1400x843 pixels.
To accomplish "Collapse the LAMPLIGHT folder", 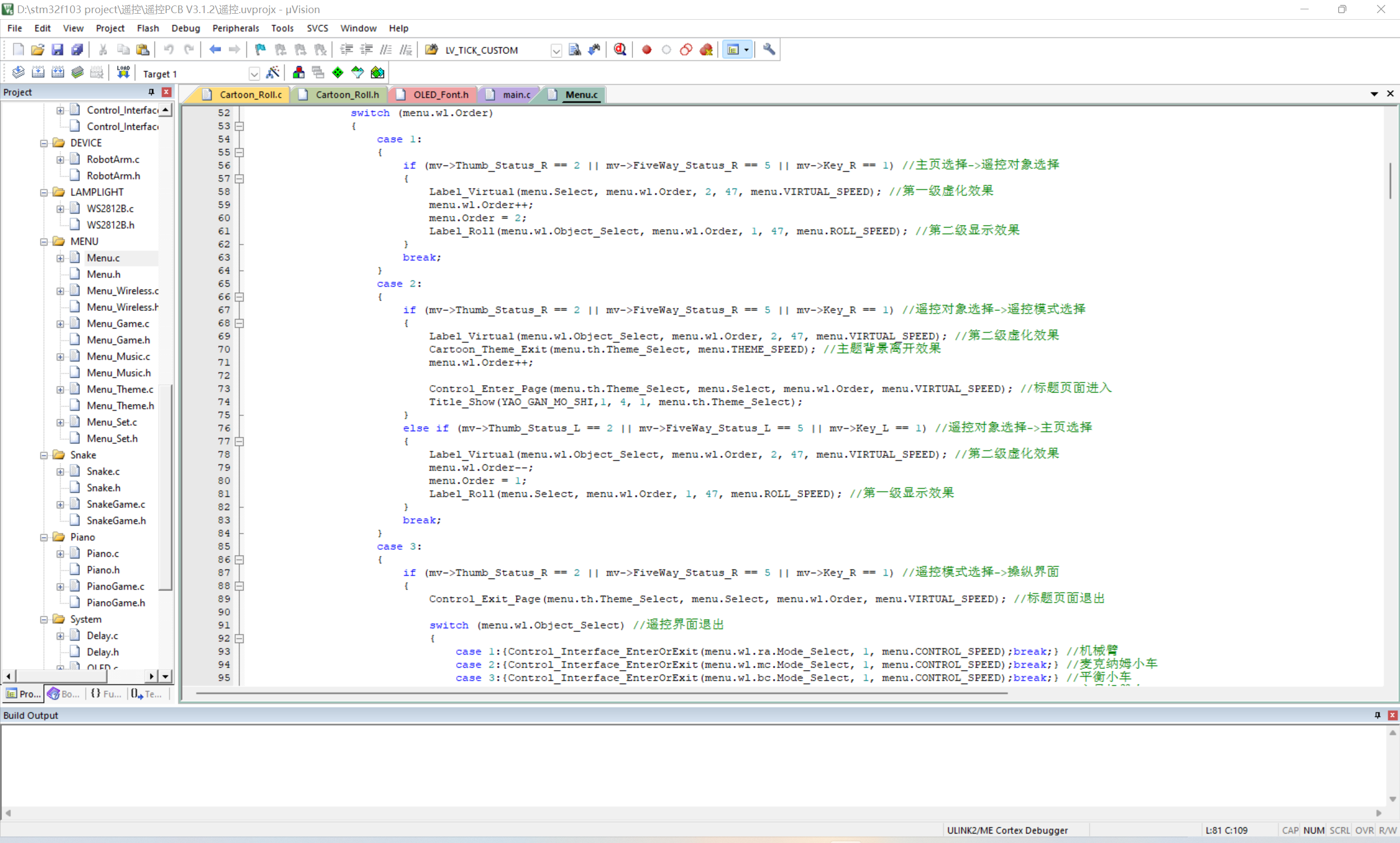I will [44, 193].
